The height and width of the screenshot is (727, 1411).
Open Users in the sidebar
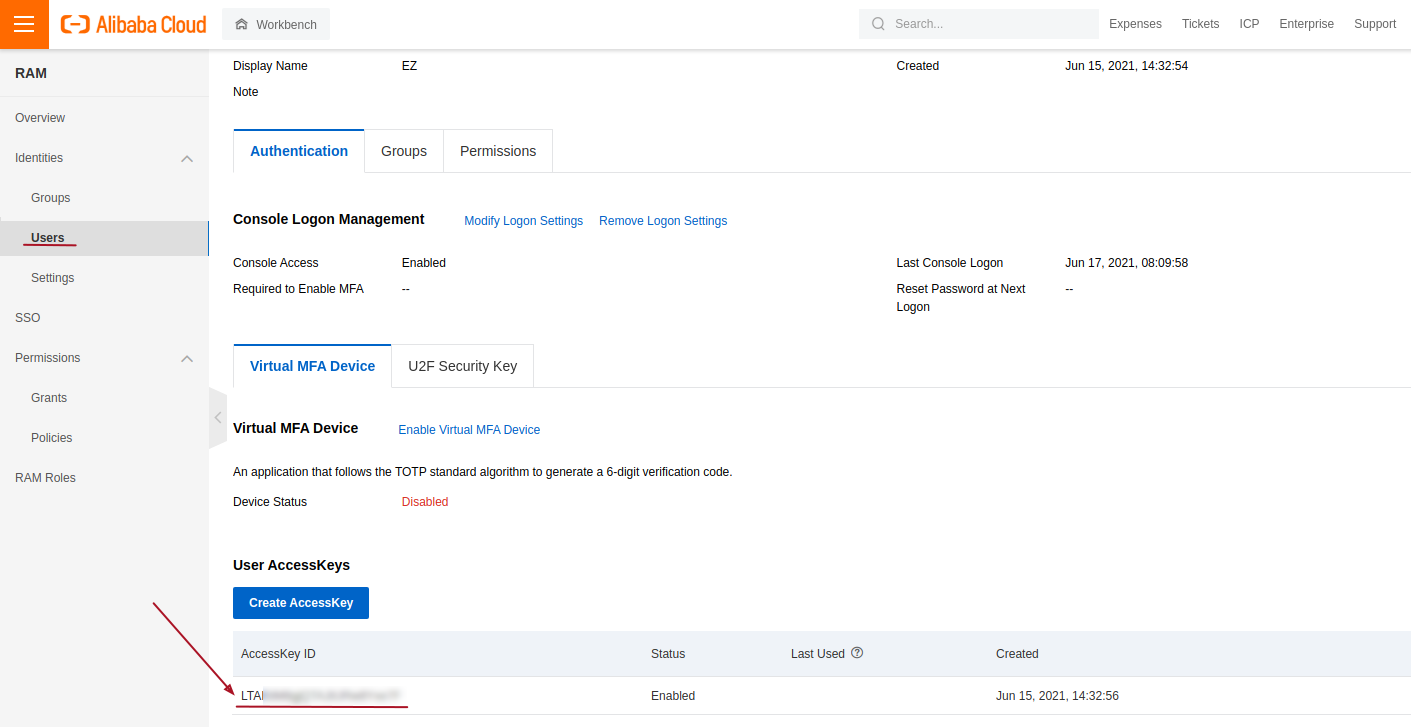coord(104,238)
